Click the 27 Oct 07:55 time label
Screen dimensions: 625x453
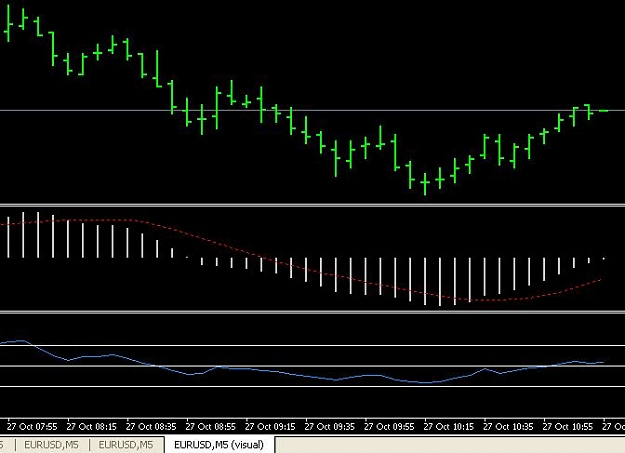tap(32, 427)
